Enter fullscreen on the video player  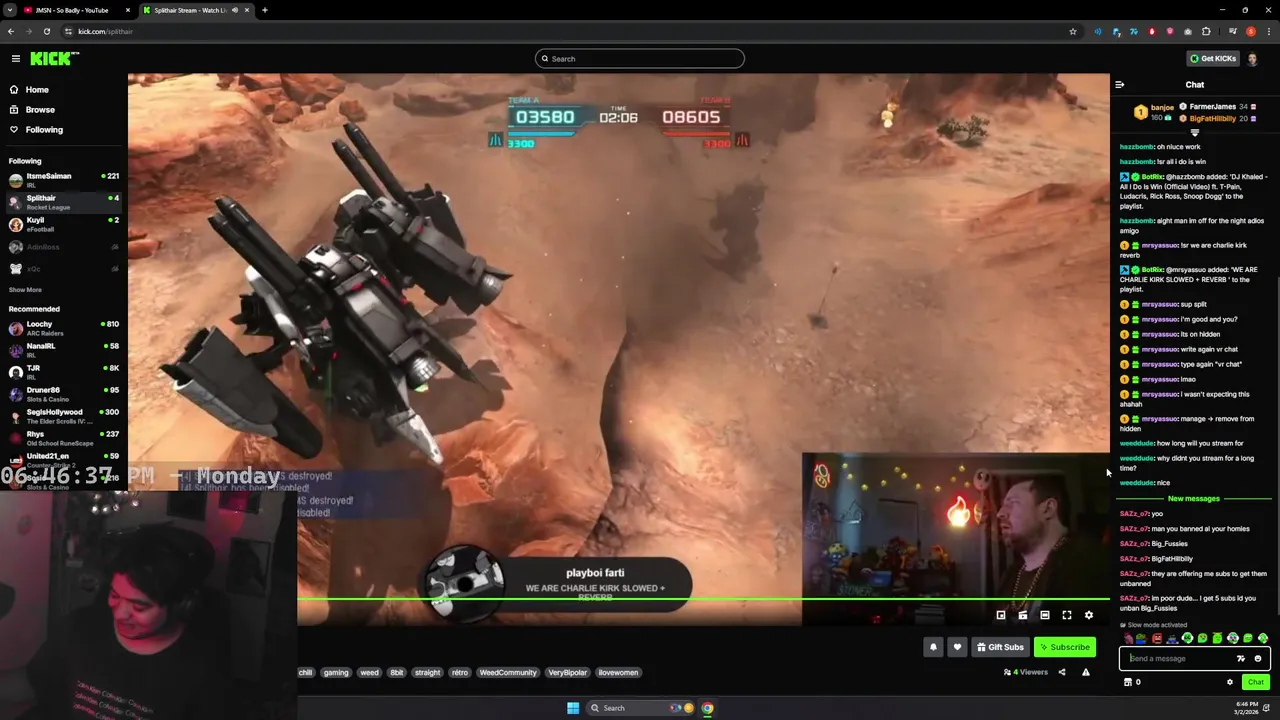[1067, 616]
